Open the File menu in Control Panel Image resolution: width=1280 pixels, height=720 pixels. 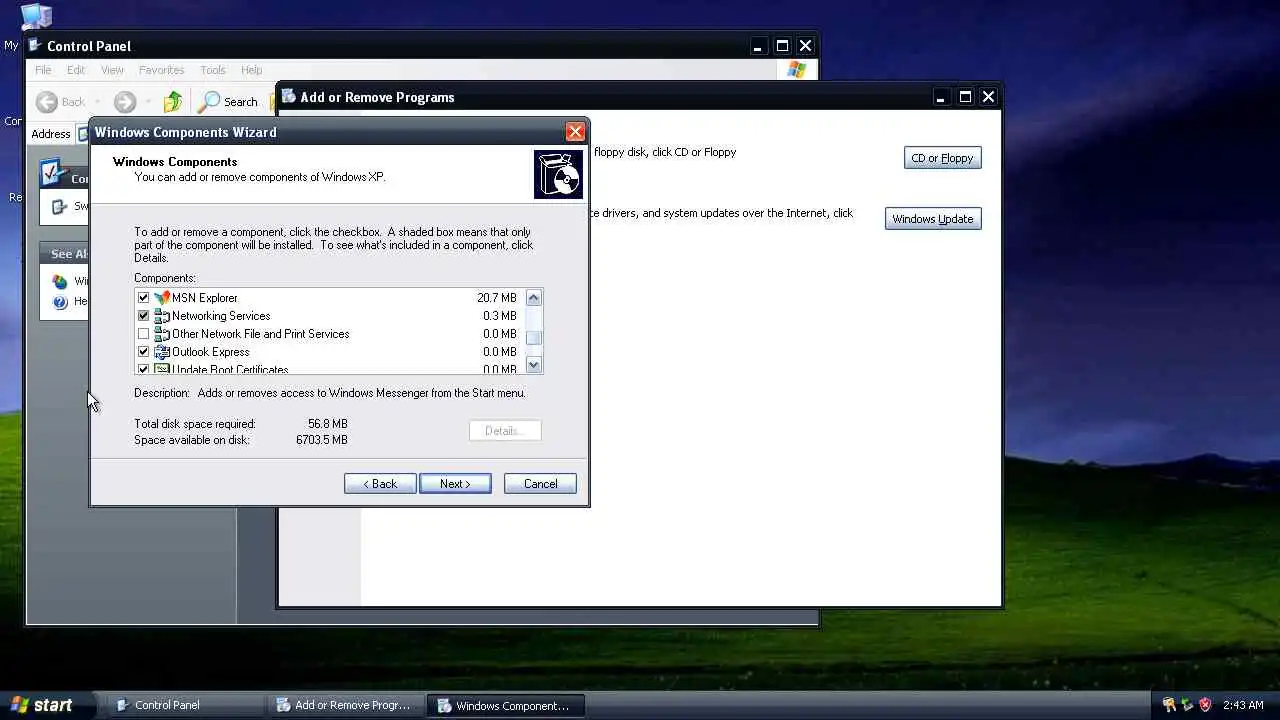click(43, 70)
